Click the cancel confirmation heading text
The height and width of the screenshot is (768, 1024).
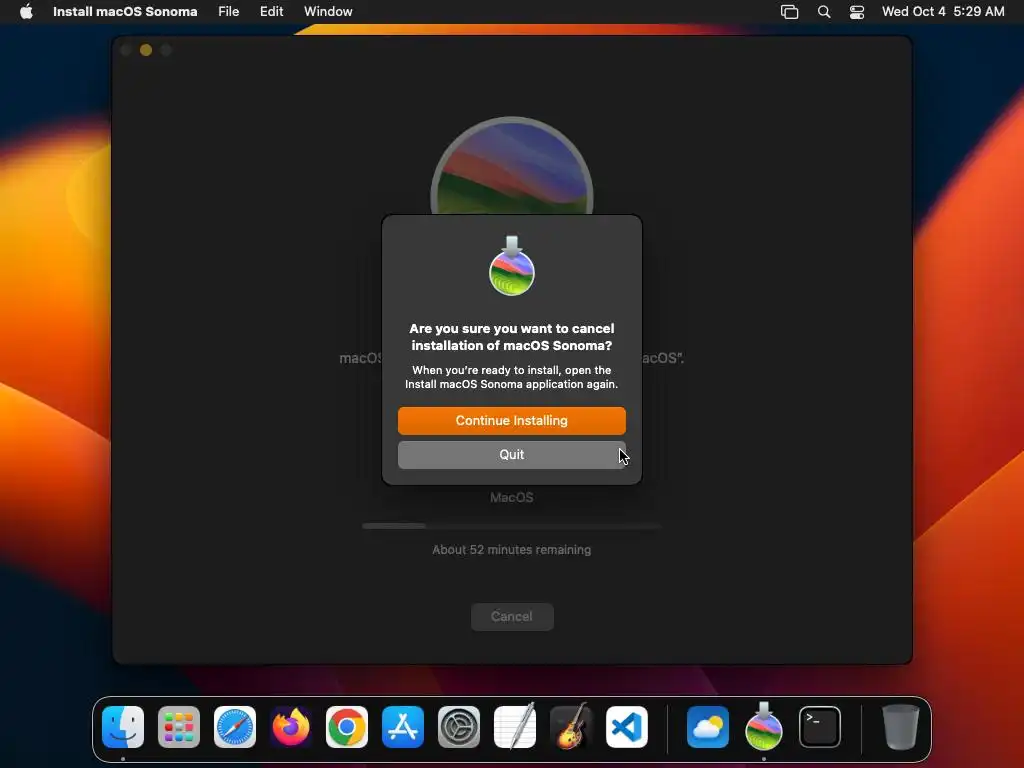512,337
